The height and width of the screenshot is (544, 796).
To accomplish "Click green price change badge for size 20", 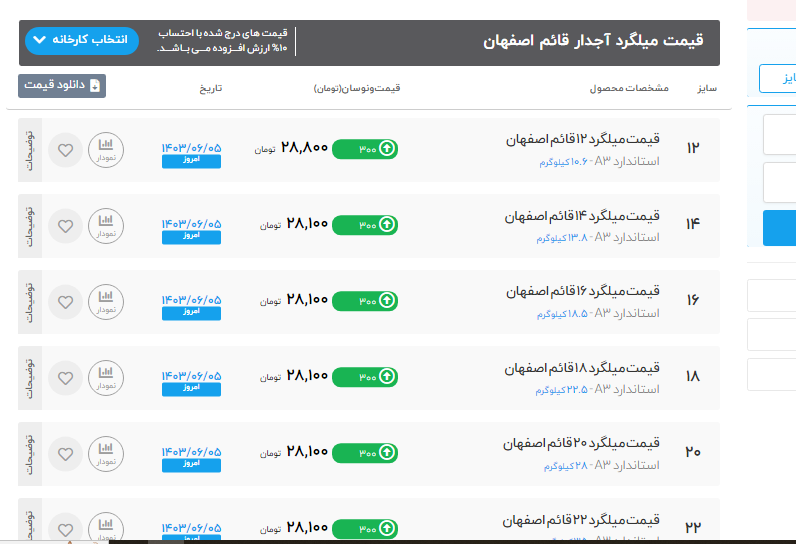I will [x=365, y=452].
